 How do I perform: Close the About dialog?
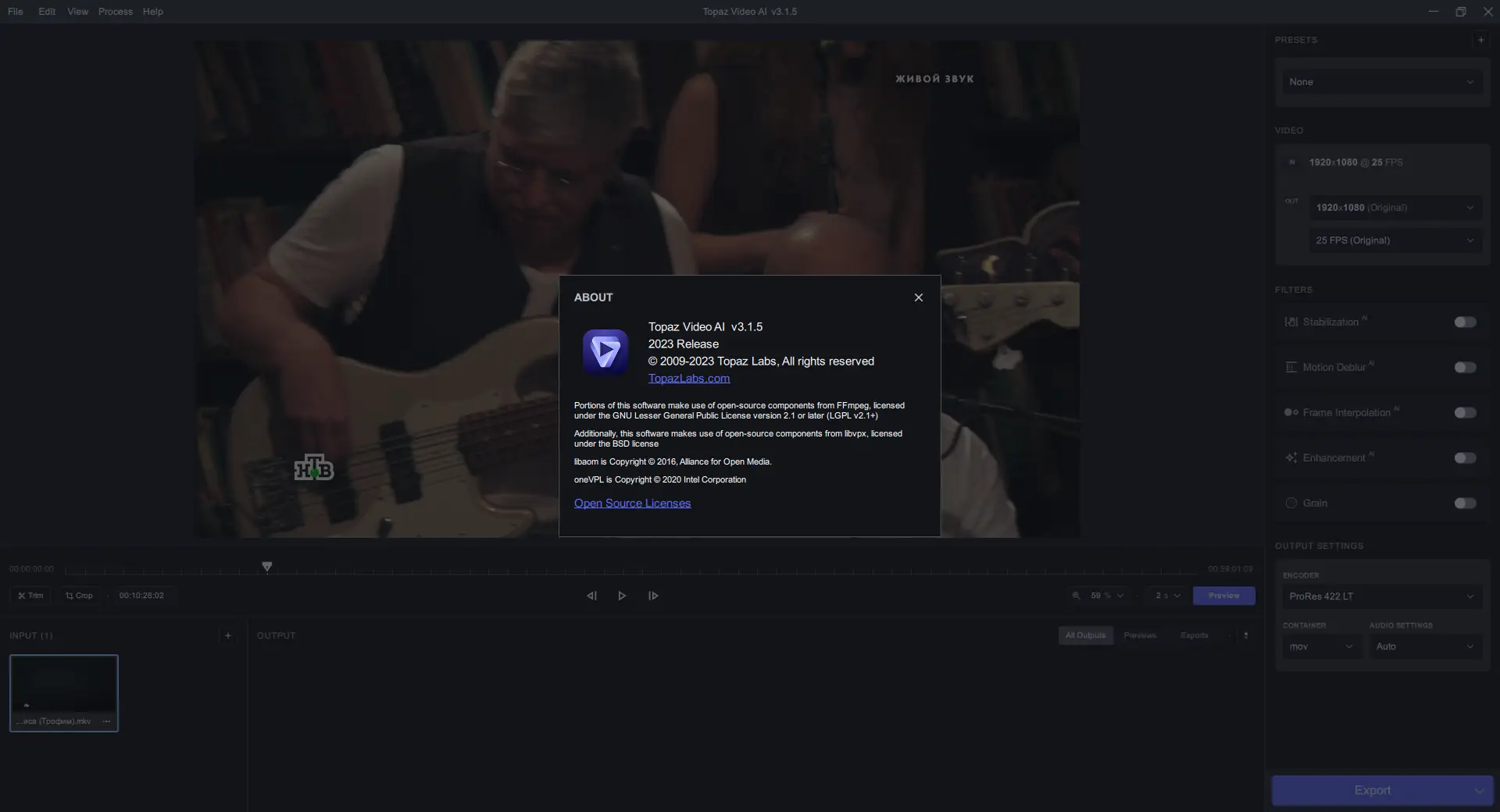[x=919, y=297]
